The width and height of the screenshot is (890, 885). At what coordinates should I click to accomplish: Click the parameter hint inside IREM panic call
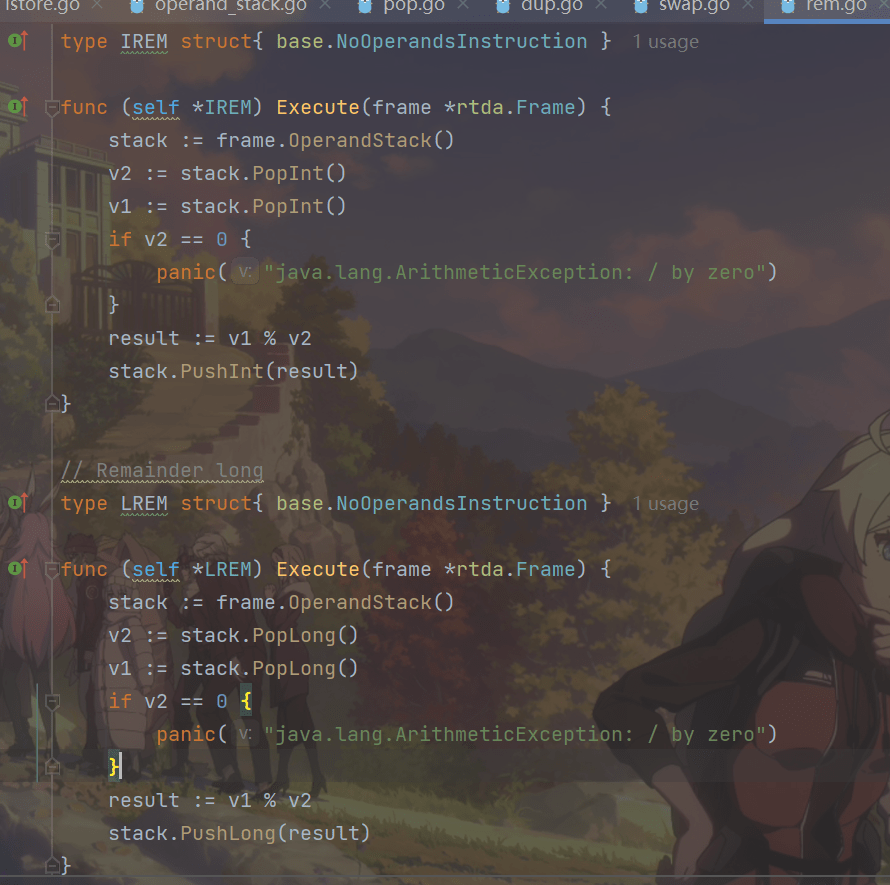[x=246, y=273]
